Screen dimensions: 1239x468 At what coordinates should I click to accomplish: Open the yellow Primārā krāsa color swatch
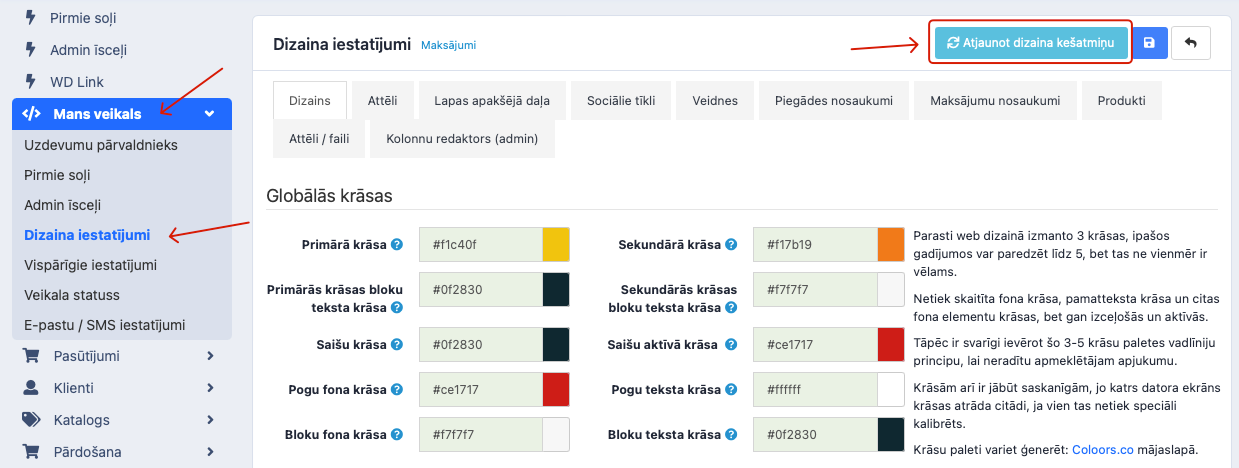[x=556, y=245]
